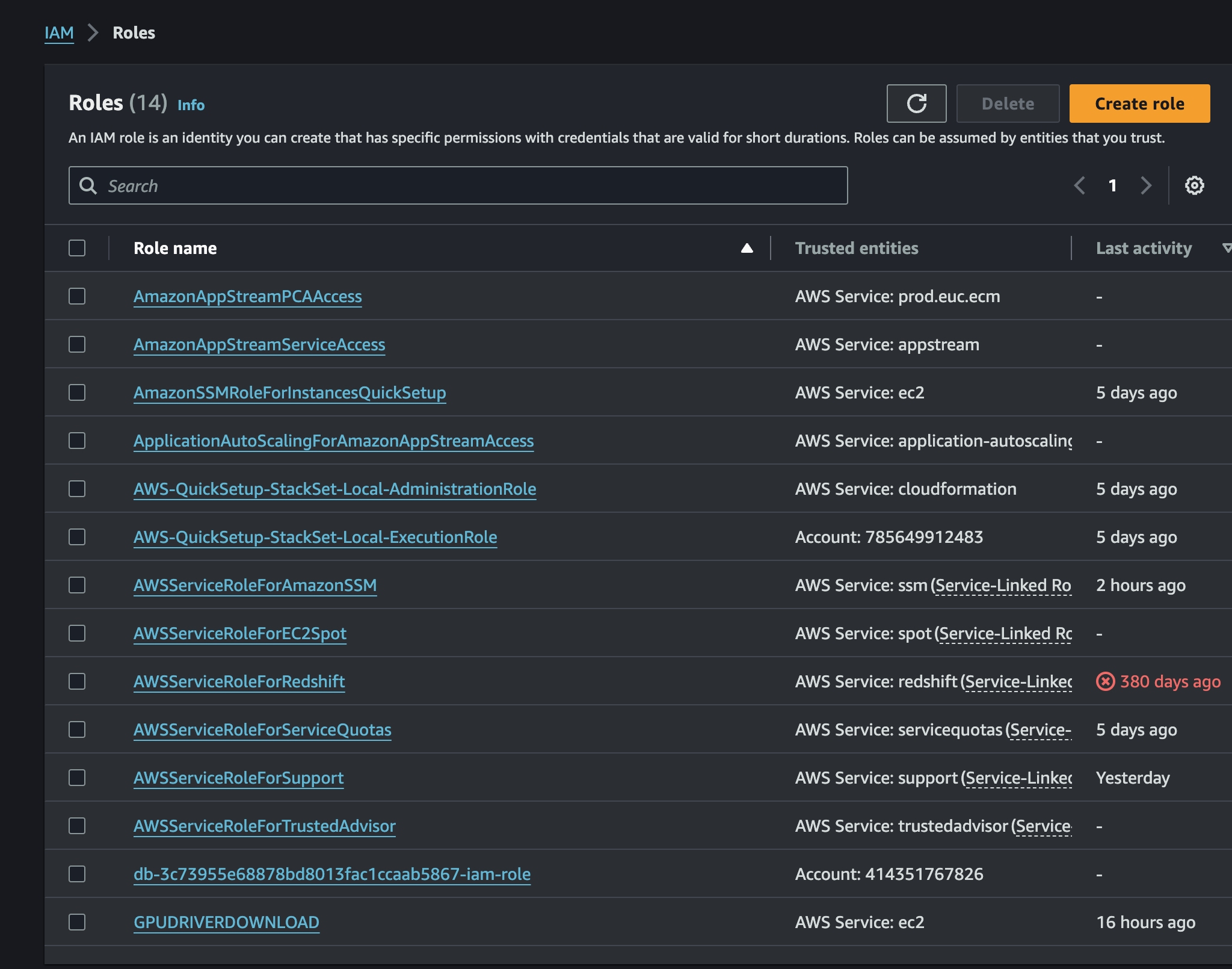
Task: Click Last activity sort arrow
Action: (1226, 248)
